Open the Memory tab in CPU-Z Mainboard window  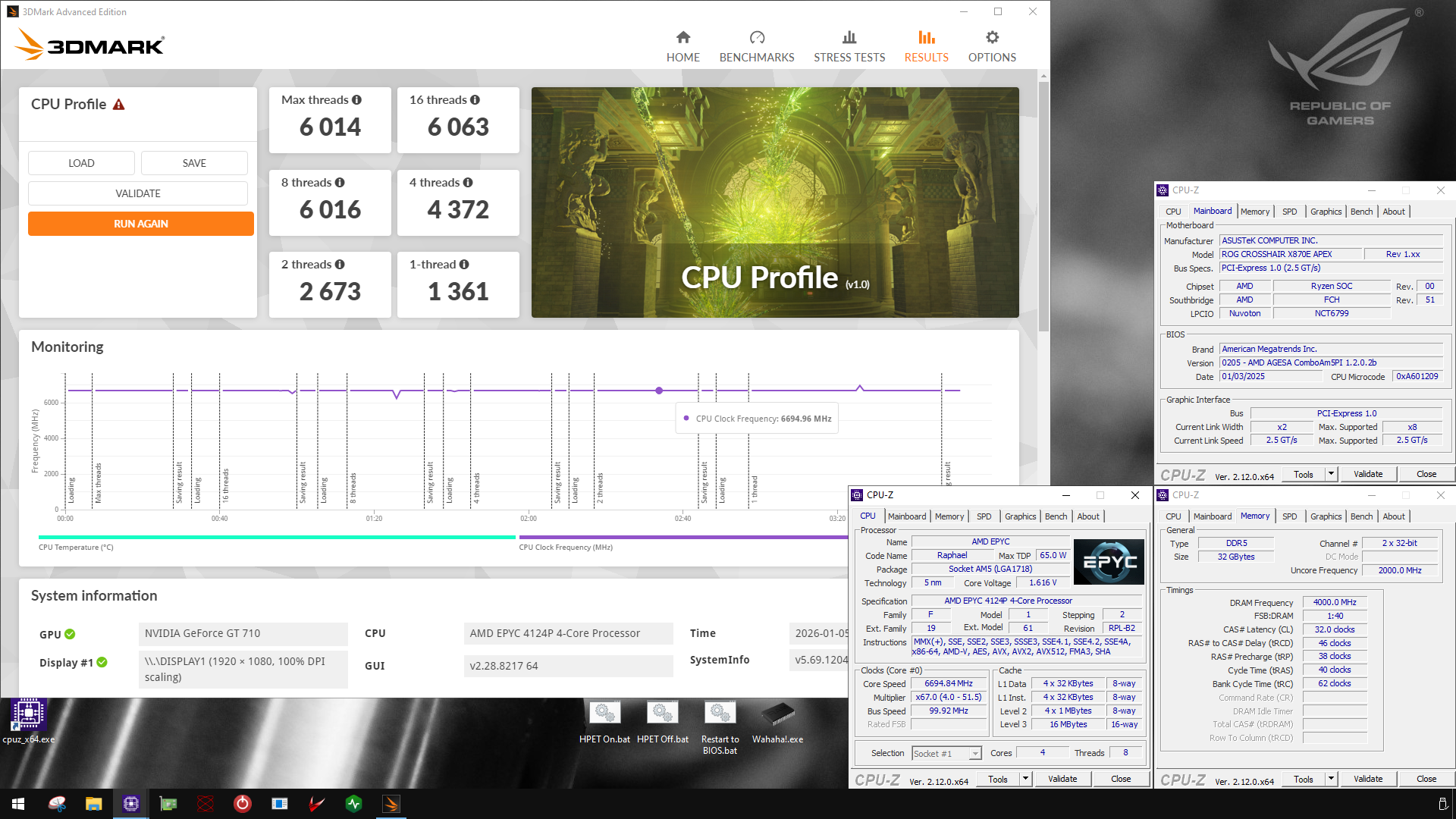(x=1255, y=212)
